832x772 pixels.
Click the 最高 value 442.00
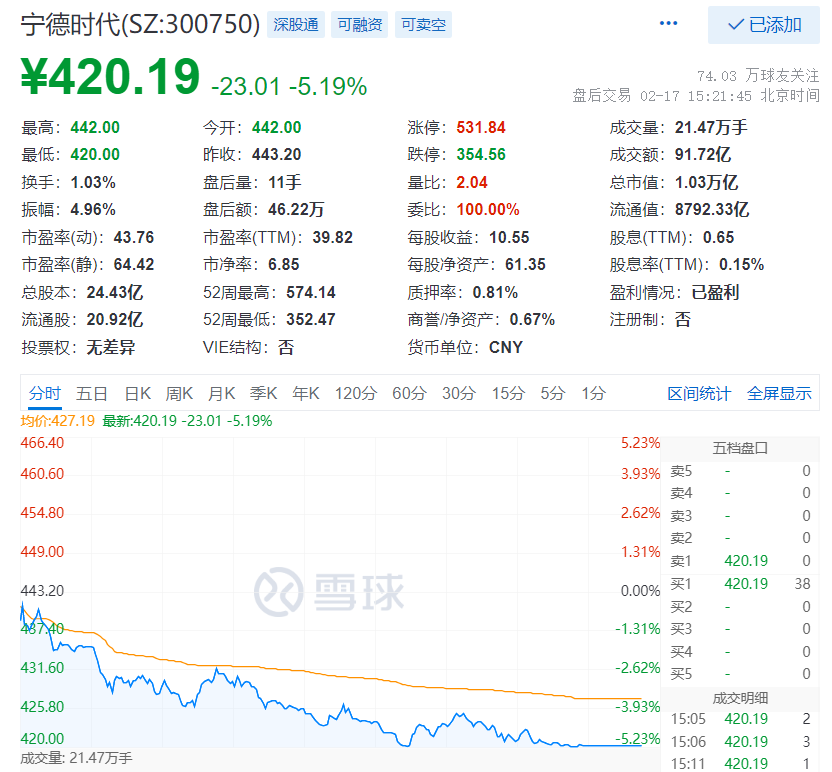click(x=95, y=127)
